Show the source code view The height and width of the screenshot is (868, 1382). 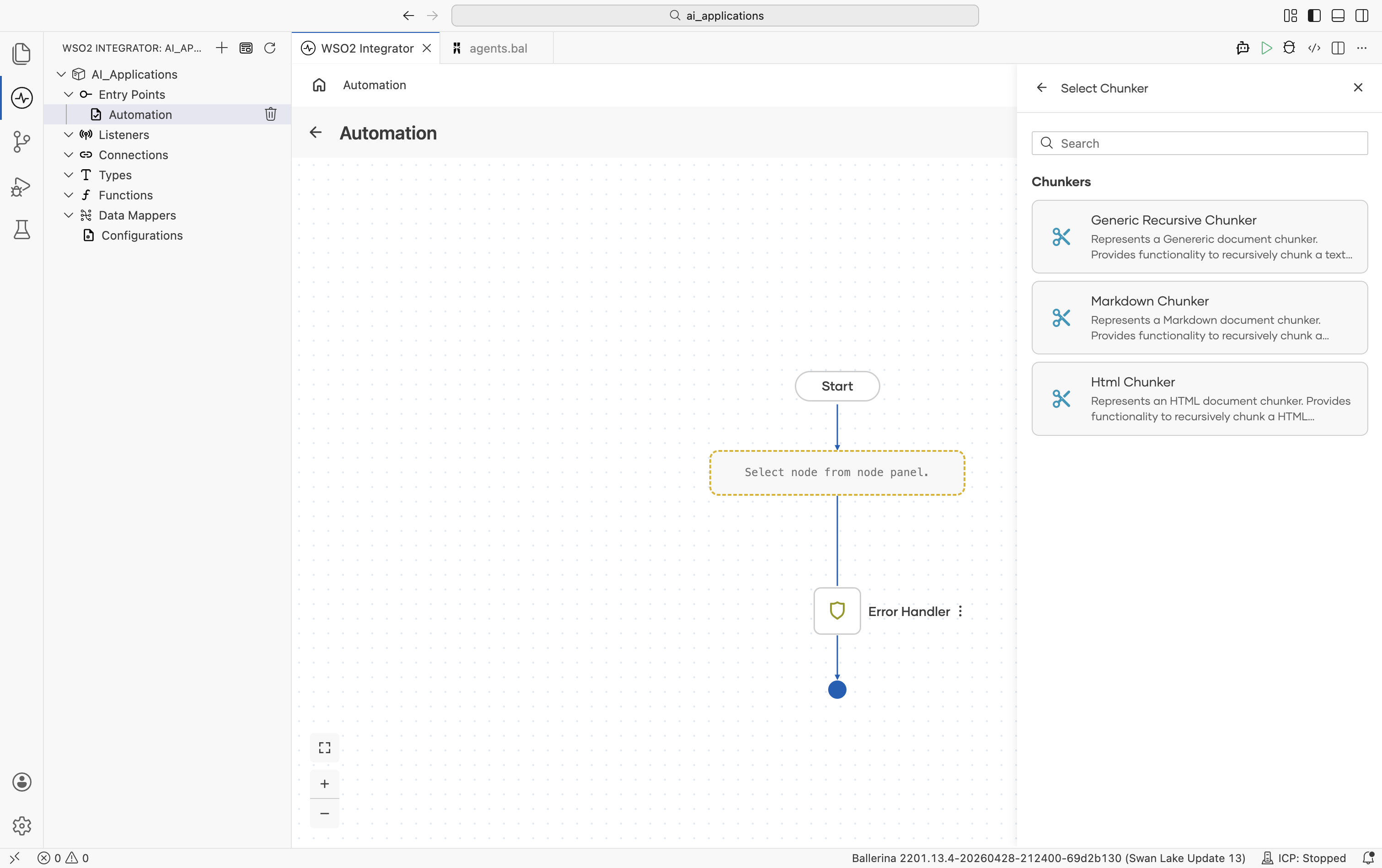coord(1314,48)
